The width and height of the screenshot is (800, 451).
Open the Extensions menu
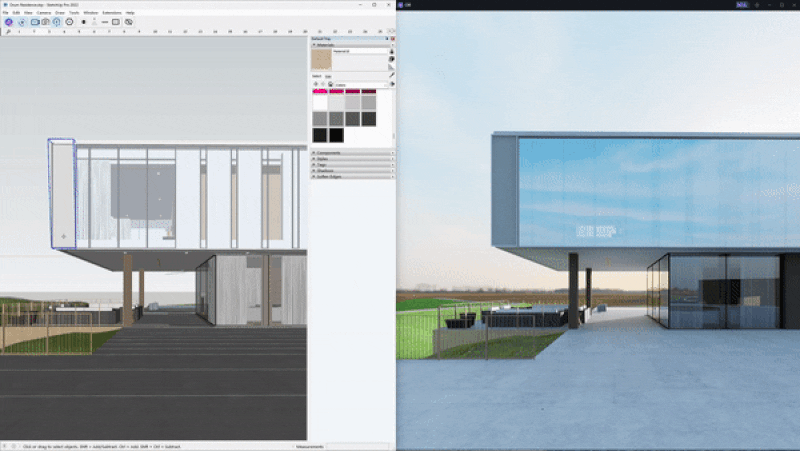point(112,13)
